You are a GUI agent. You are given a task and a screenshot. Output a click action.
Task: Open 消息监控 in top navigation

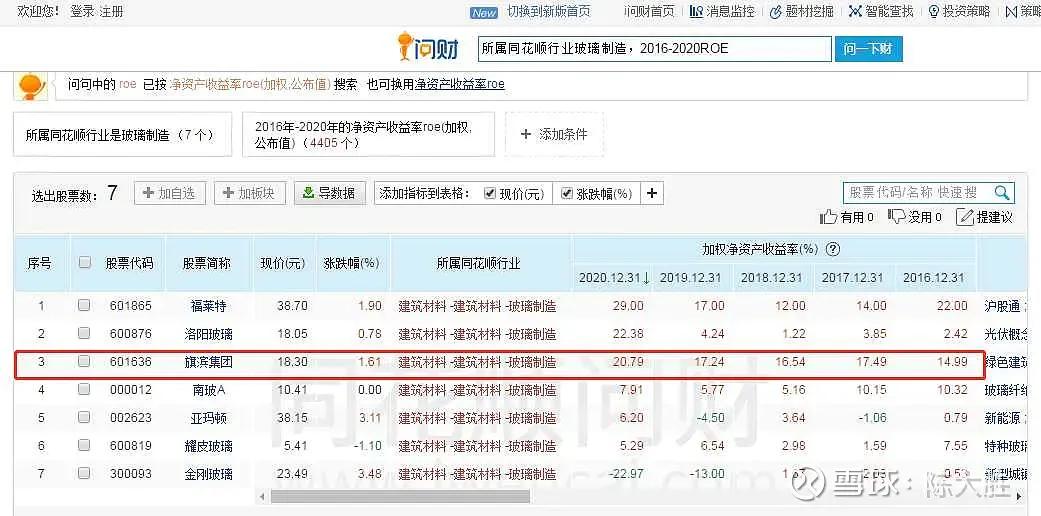click(730, 11)
